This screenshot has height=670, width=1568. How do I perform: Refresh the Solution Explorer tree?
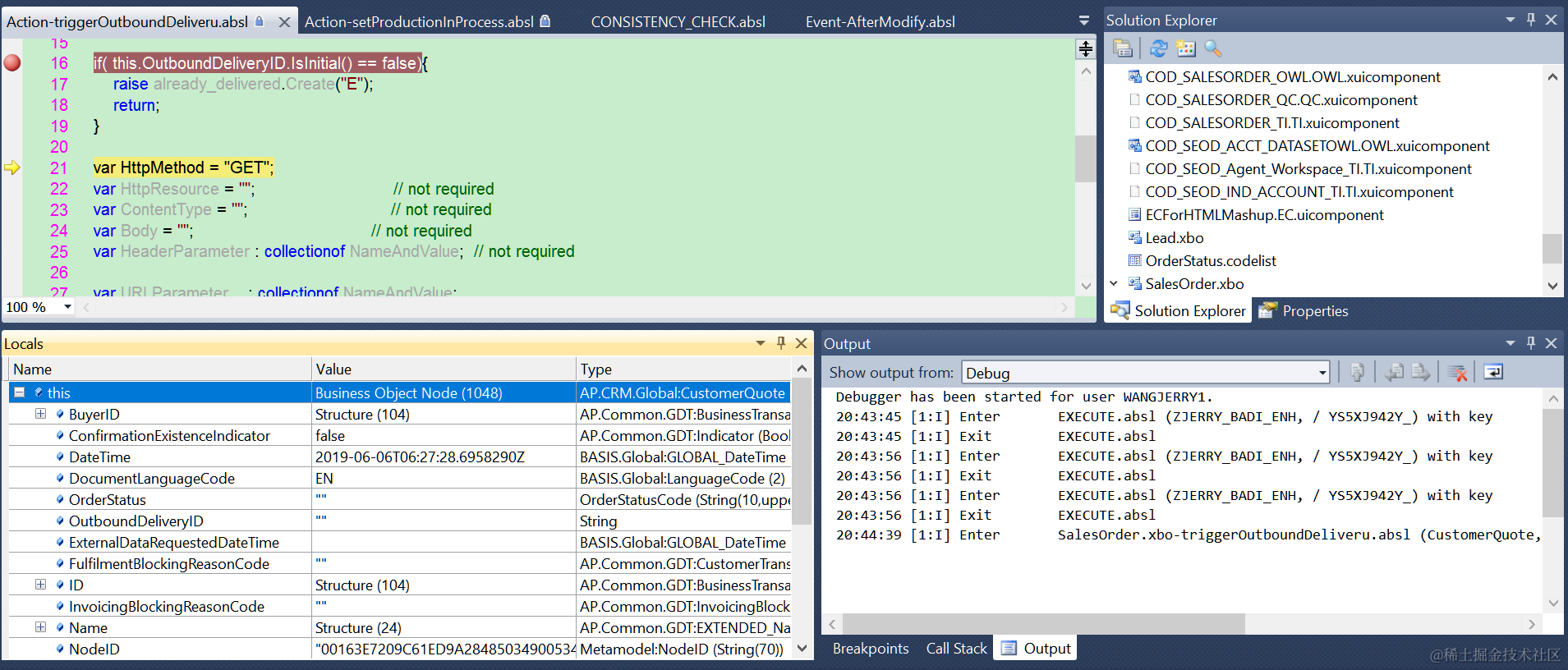(x=1158, y=48)
